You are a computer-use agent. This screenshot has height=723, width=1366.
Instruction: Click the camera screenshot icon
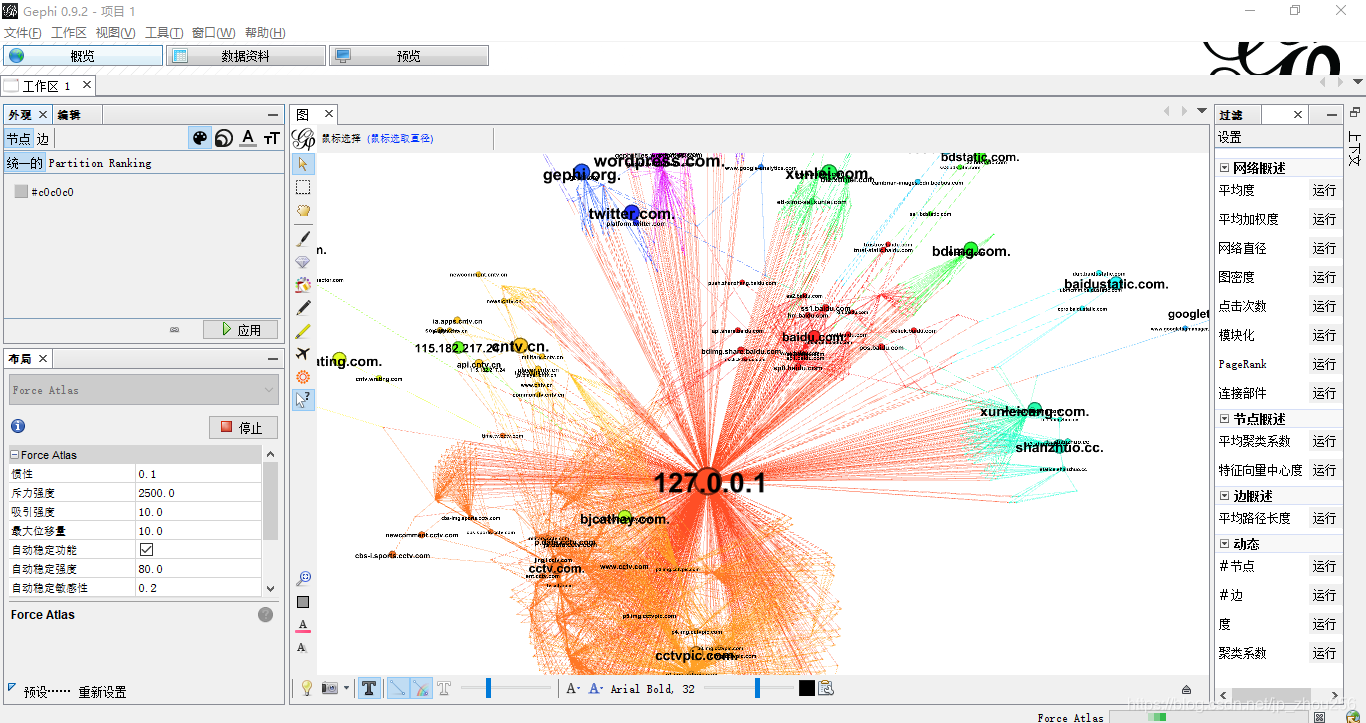(329, 688)
